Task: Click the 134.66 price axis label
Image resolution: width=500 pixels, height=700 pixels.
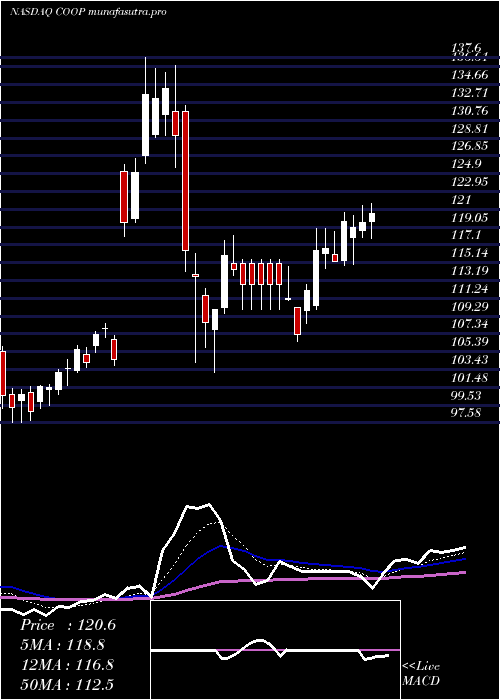Action: 470,75
